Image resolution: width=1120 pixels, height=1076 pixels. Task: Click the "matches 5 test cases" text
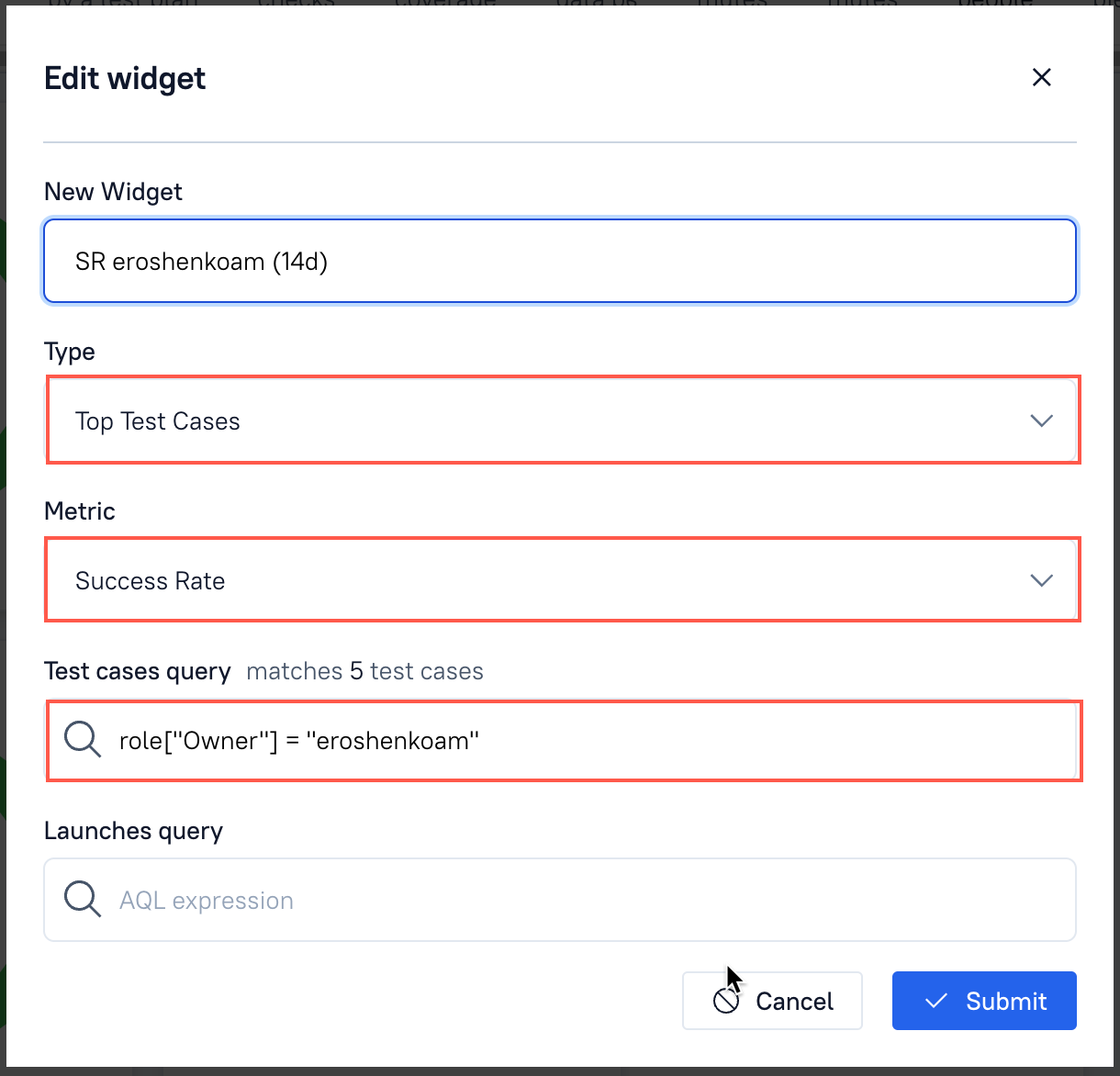(364, 671)
